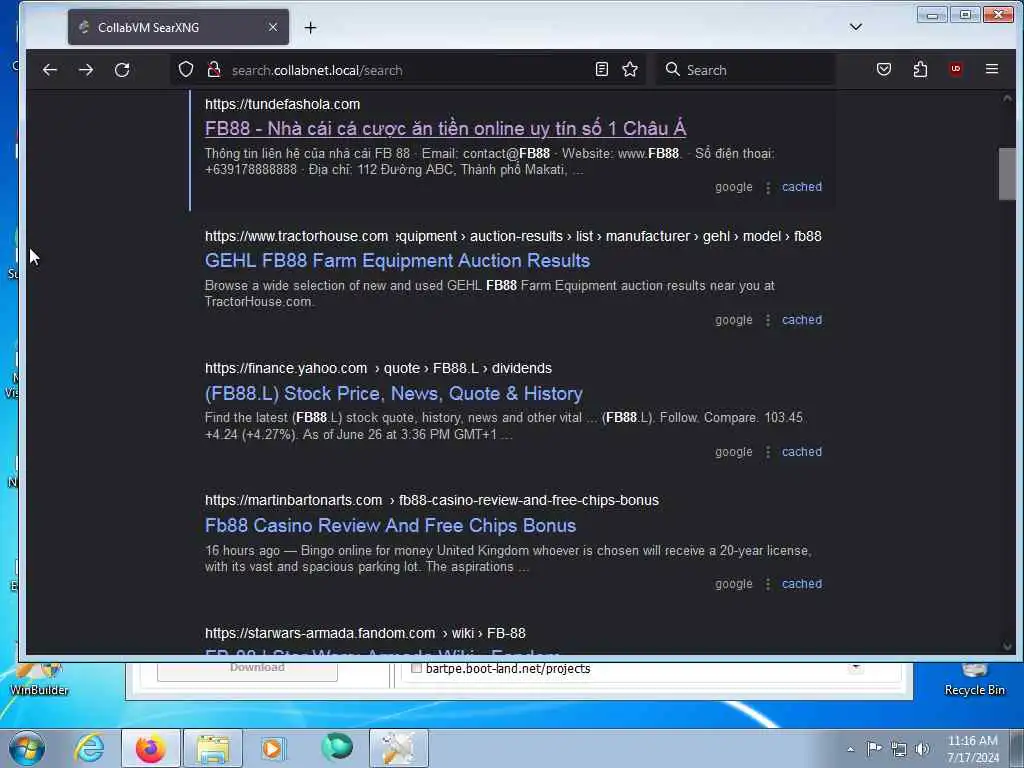Image resolution: width=1024 pixels, height=768 pixels.
Task: Switch to Firefox on the taskbar
Action: (150, 748)
